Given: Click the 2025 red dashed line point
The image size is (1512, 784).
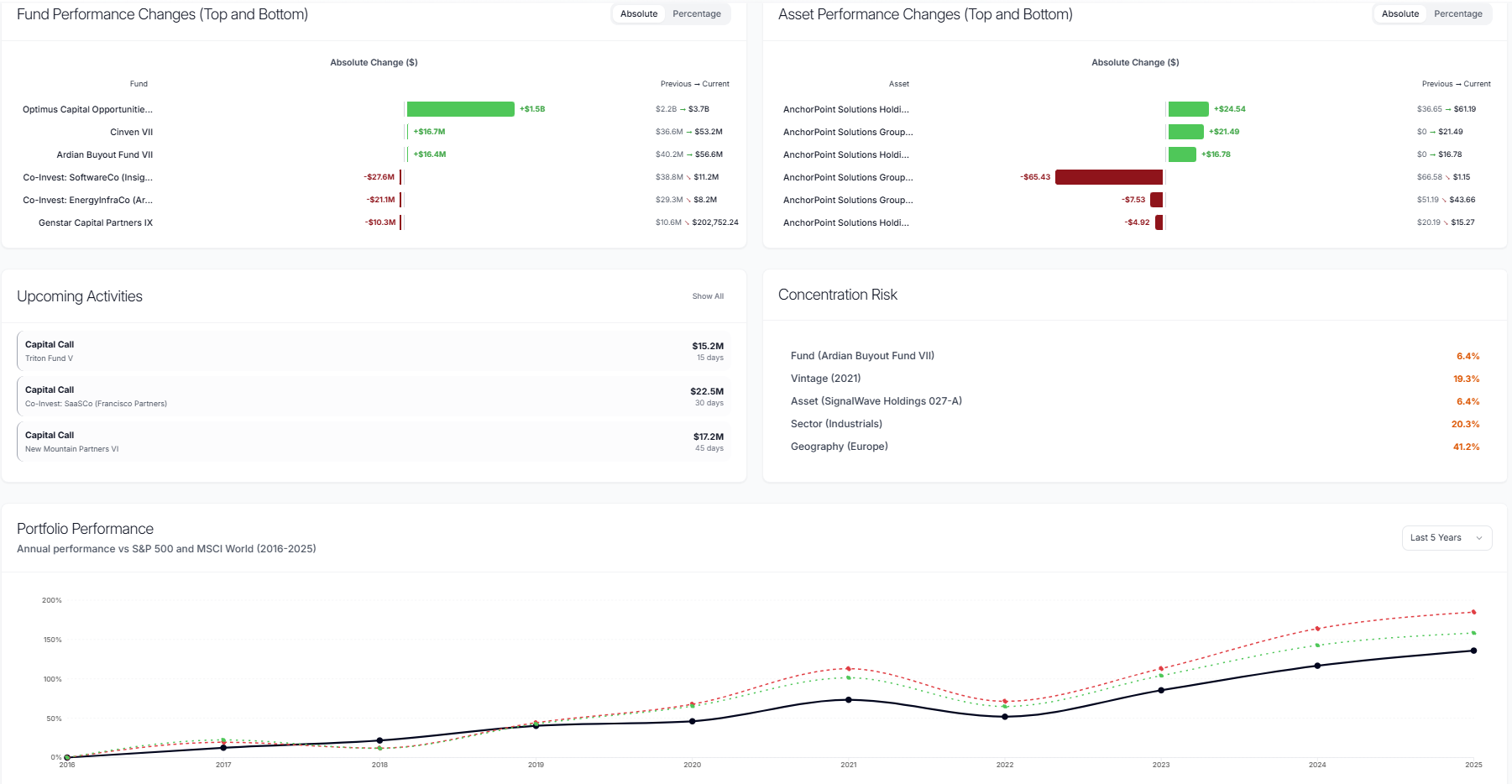Looking at the screenshot, I should (x=1473, y=612).
